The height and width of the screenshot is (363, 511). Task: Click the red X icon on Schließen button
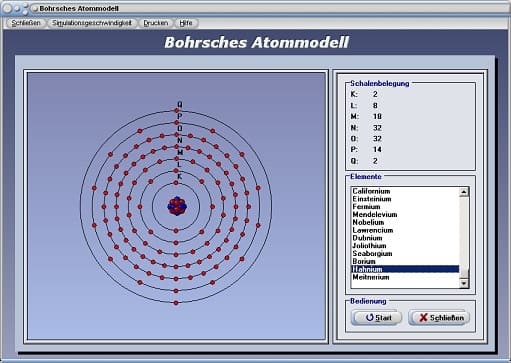[423, 318]
